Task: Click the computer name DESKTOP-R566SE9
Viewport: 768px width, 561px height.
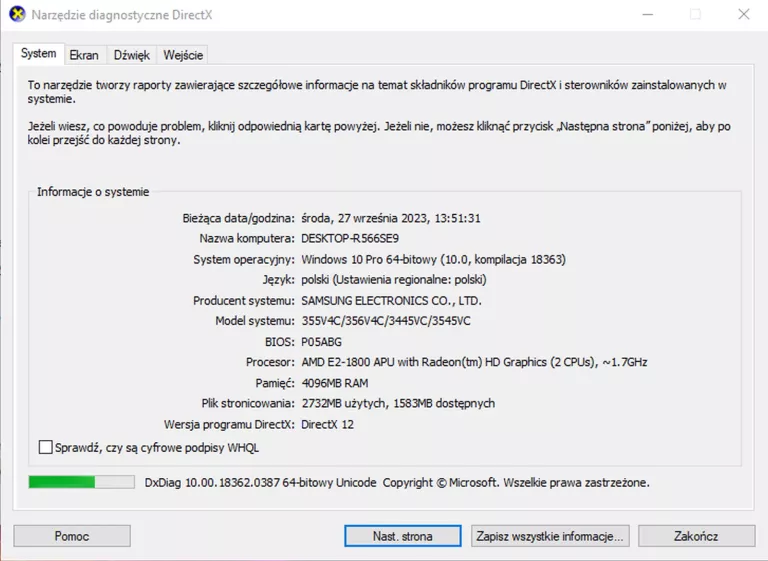Action: click(x=350, y=239)
